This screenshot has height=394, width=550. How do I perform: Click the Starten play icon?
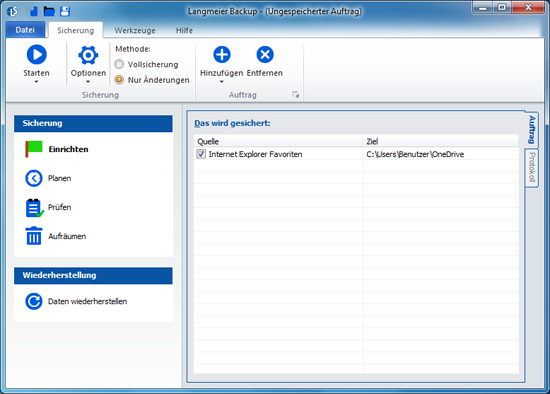click(36, 55)
